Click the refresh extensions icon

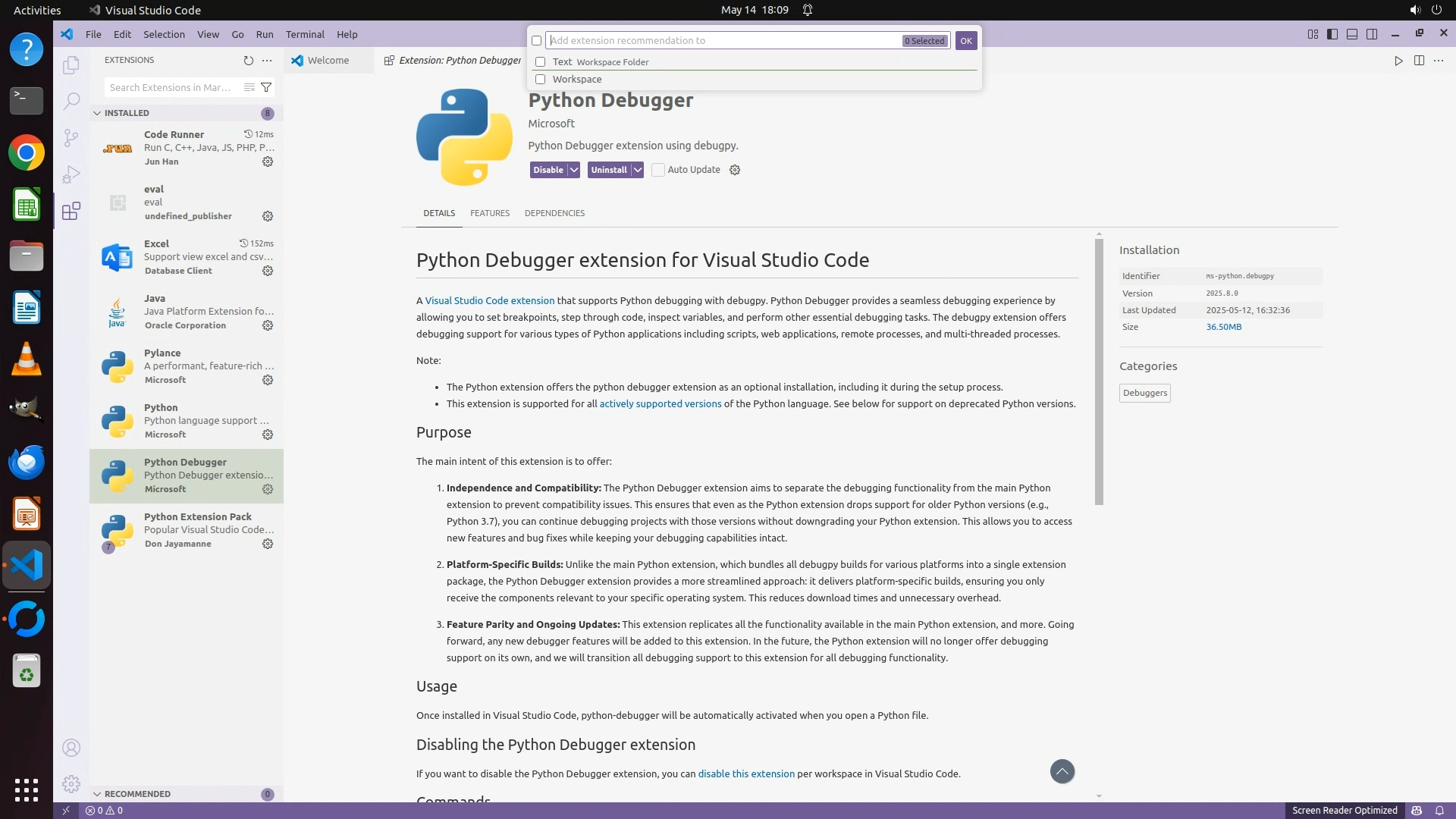(248, 61)
